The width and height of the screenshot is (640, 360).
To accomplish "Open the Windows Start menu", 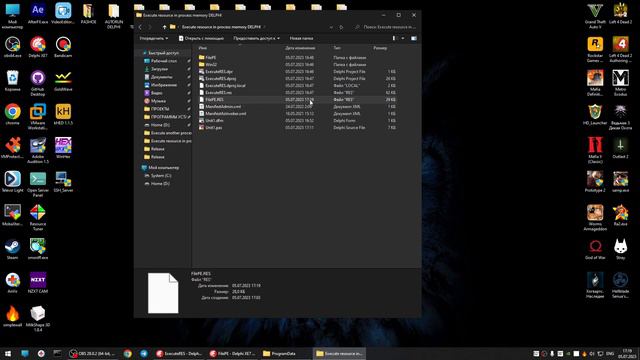I will [8, 353].
